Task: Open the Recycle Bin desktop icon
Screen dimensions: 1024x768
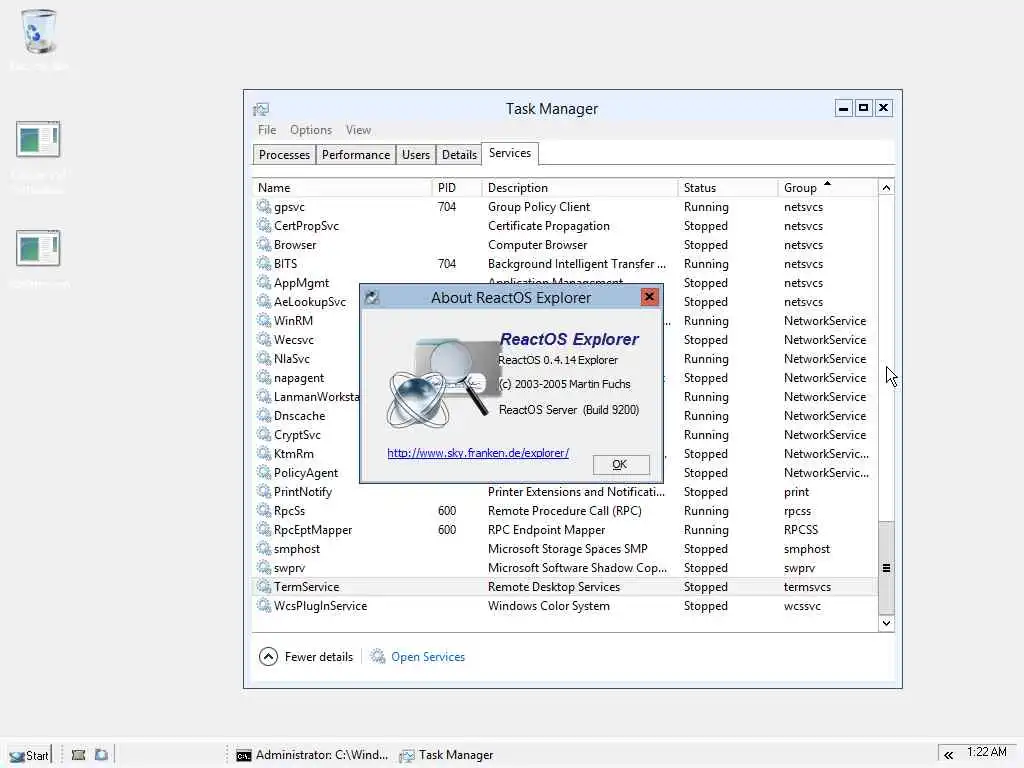Action: (x=39, y=32)
